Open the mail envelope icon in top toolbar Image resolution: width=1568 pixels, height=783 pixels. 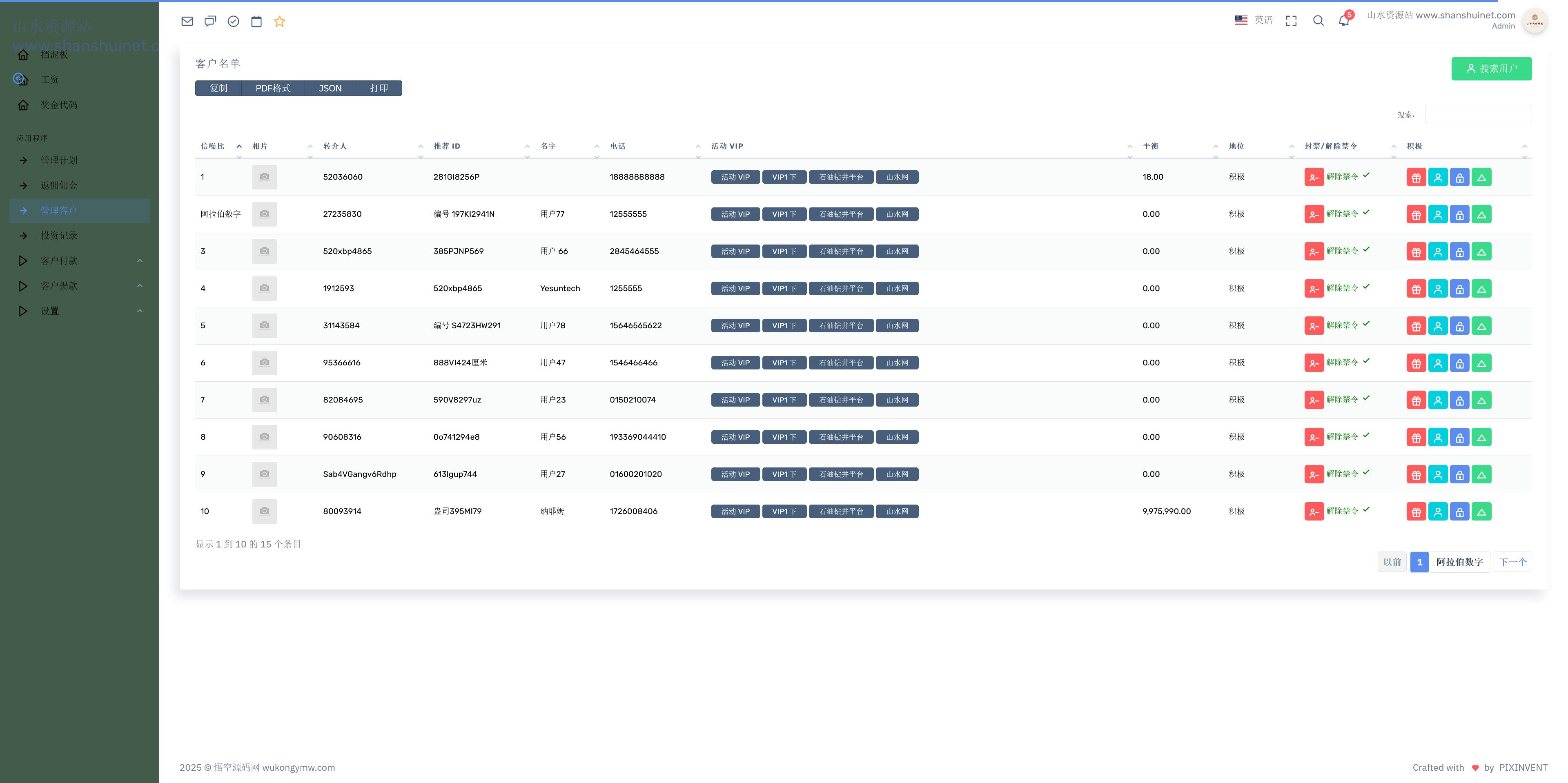[x=187, y=21]
